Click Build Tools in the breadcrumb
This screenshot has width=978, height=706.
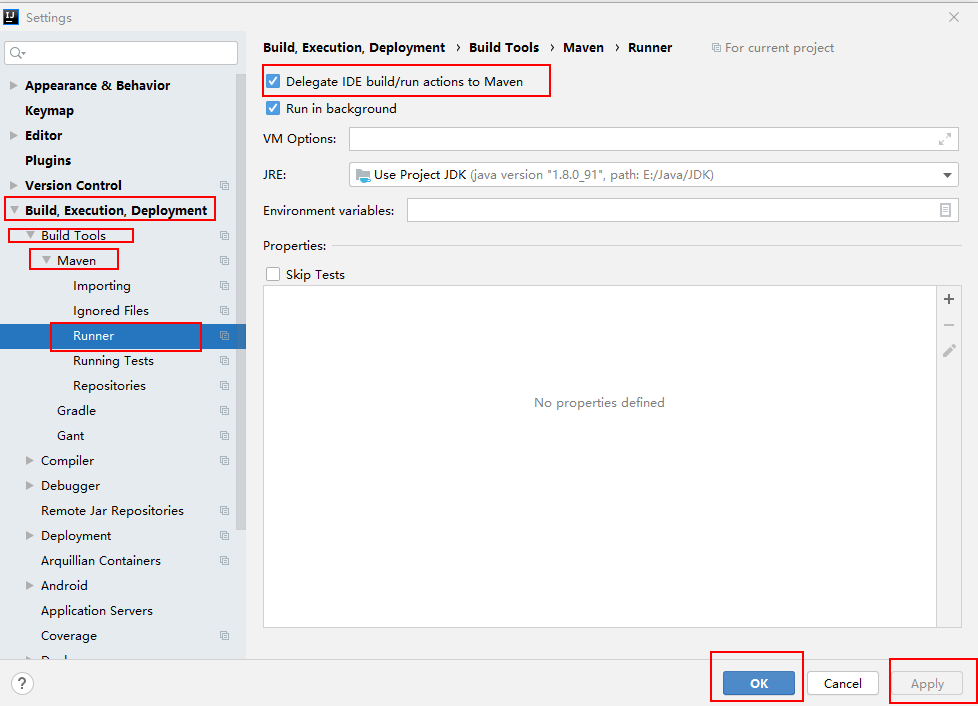[x=504, y=47]
